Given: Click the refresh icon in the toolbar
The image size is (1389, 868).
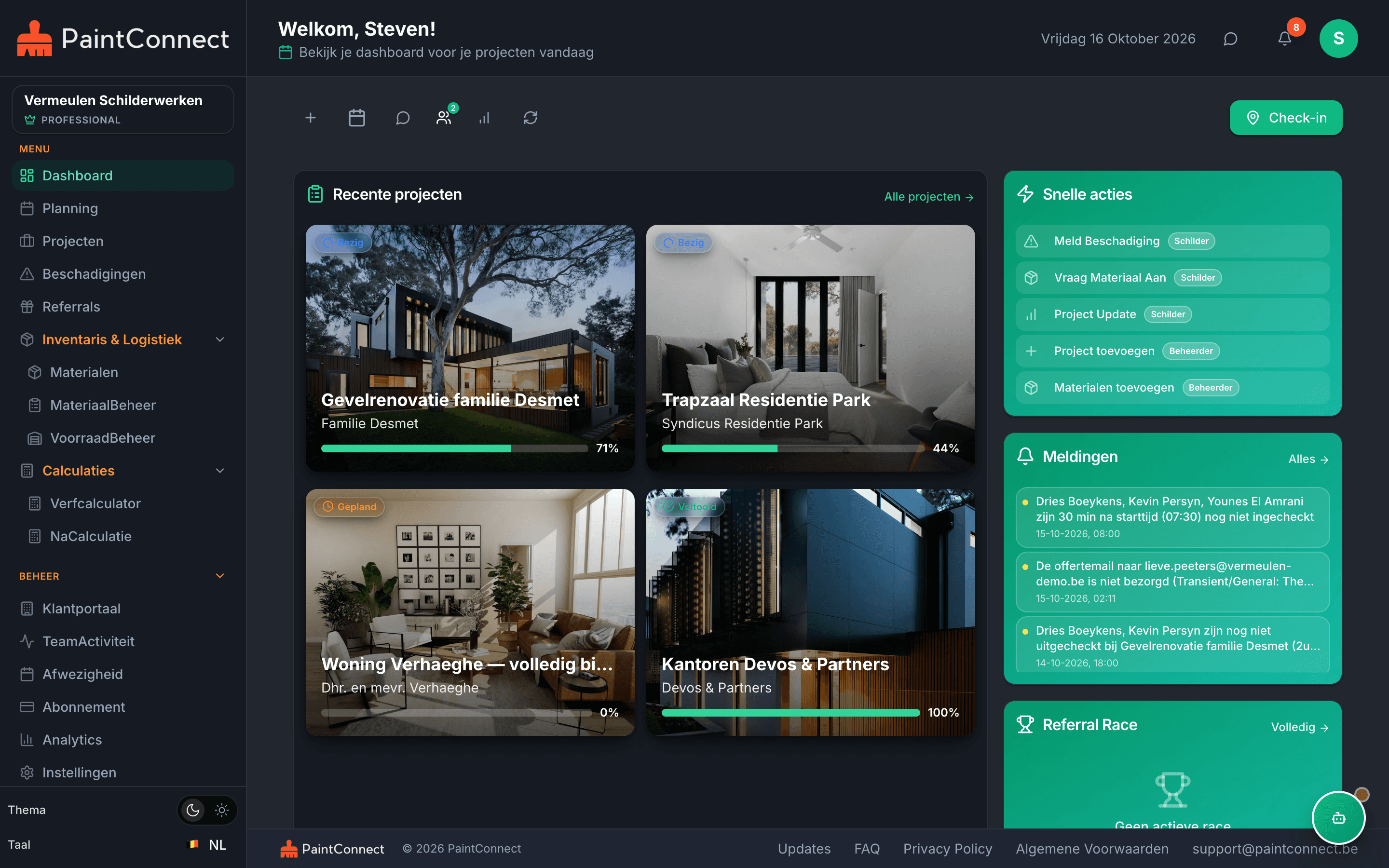Looking at the screenshot, I should (531, 118).
